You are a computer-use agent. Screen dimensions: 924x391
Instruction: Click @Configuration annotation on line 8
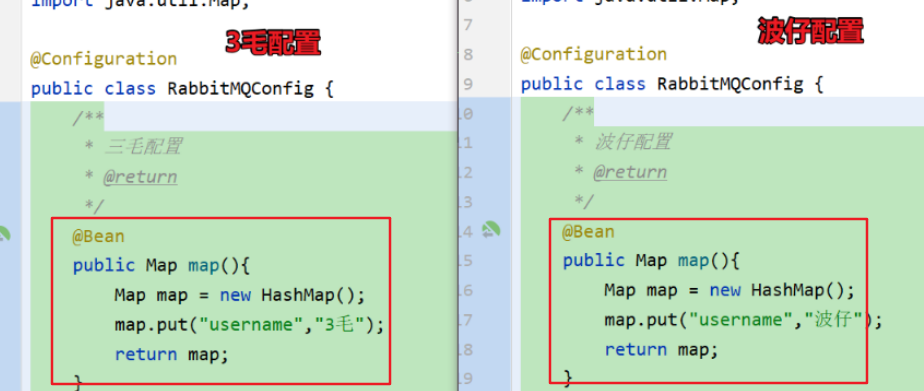(593, 54)
